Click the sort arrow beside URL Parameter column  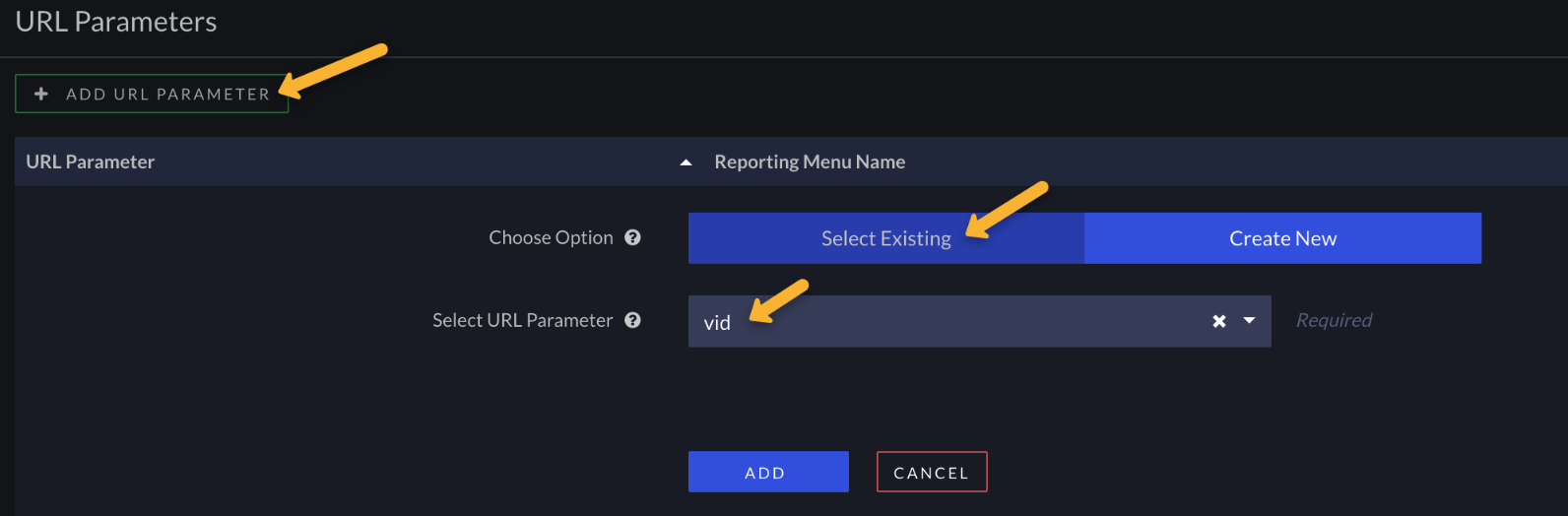[686, 162]
